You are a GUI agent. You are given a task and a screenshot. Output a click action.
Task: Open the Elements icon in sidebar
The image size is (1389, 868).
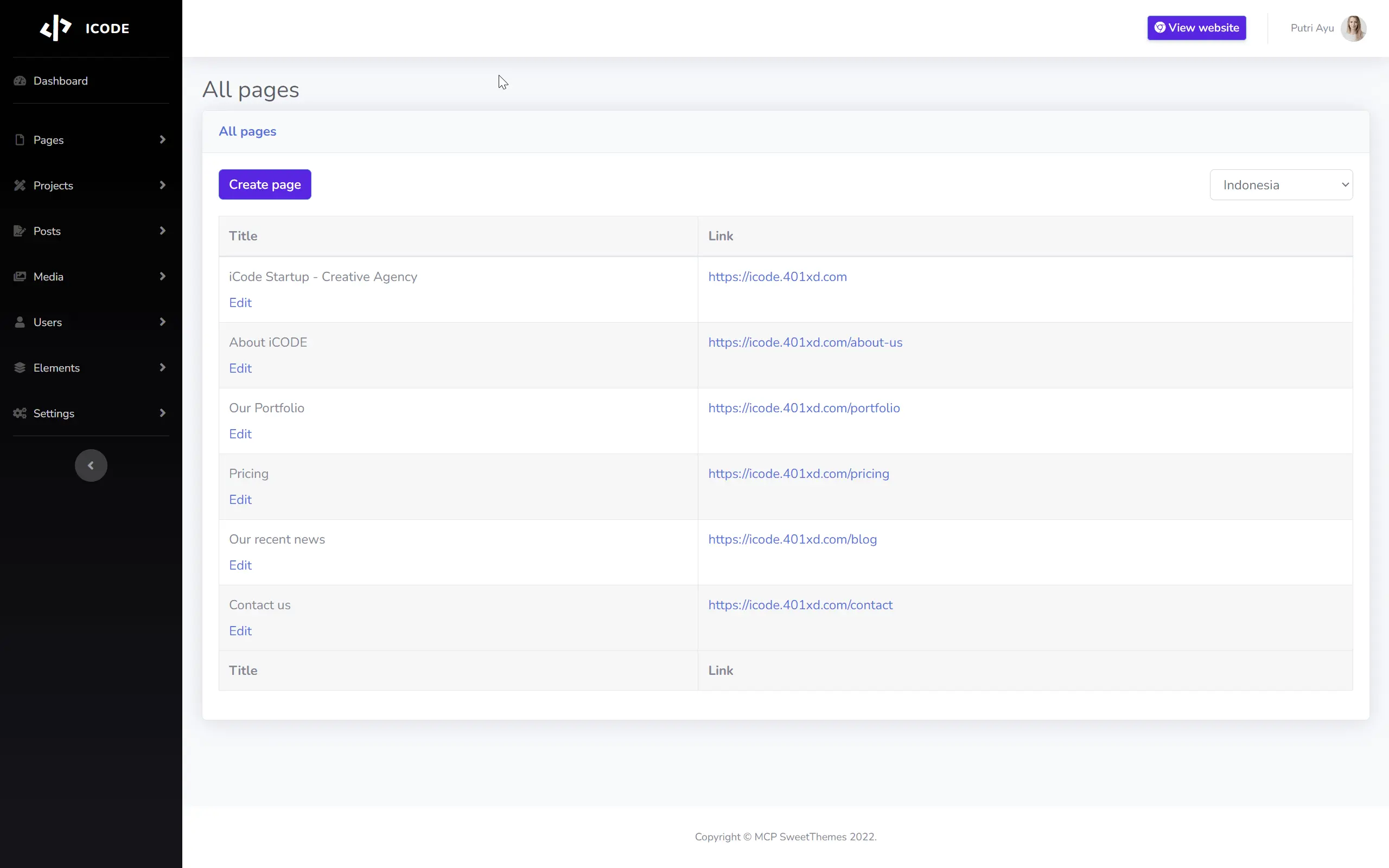pos(20,367)
